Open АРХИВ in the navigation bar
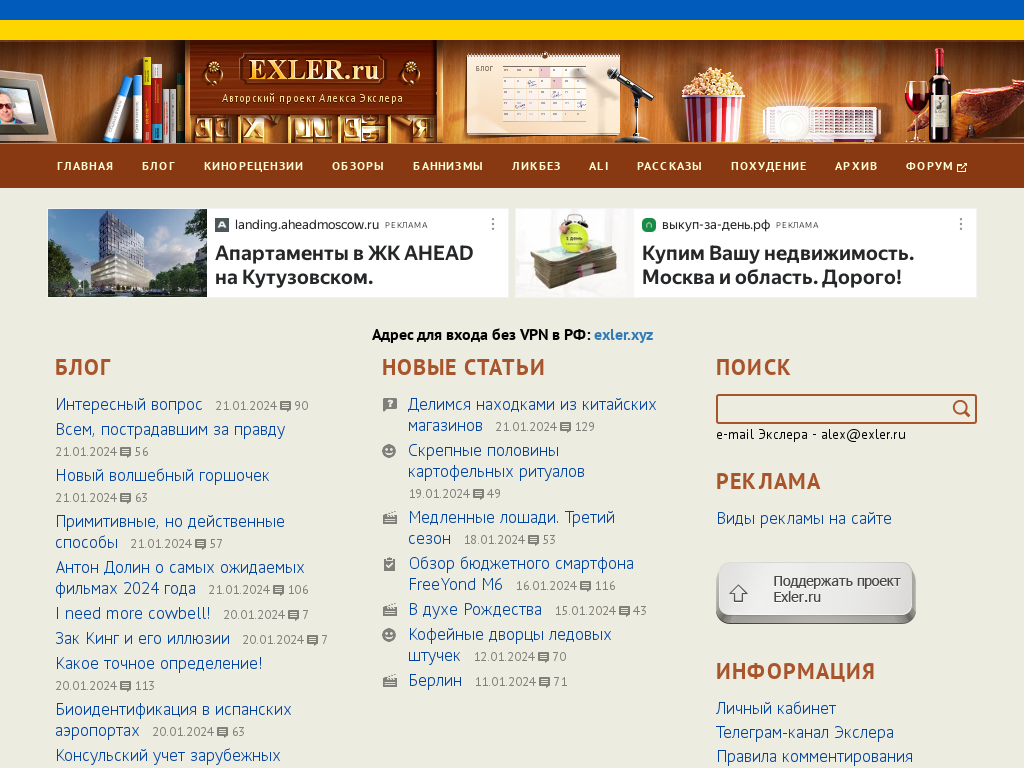This screenshot has height=768, width=1024. 856,166
